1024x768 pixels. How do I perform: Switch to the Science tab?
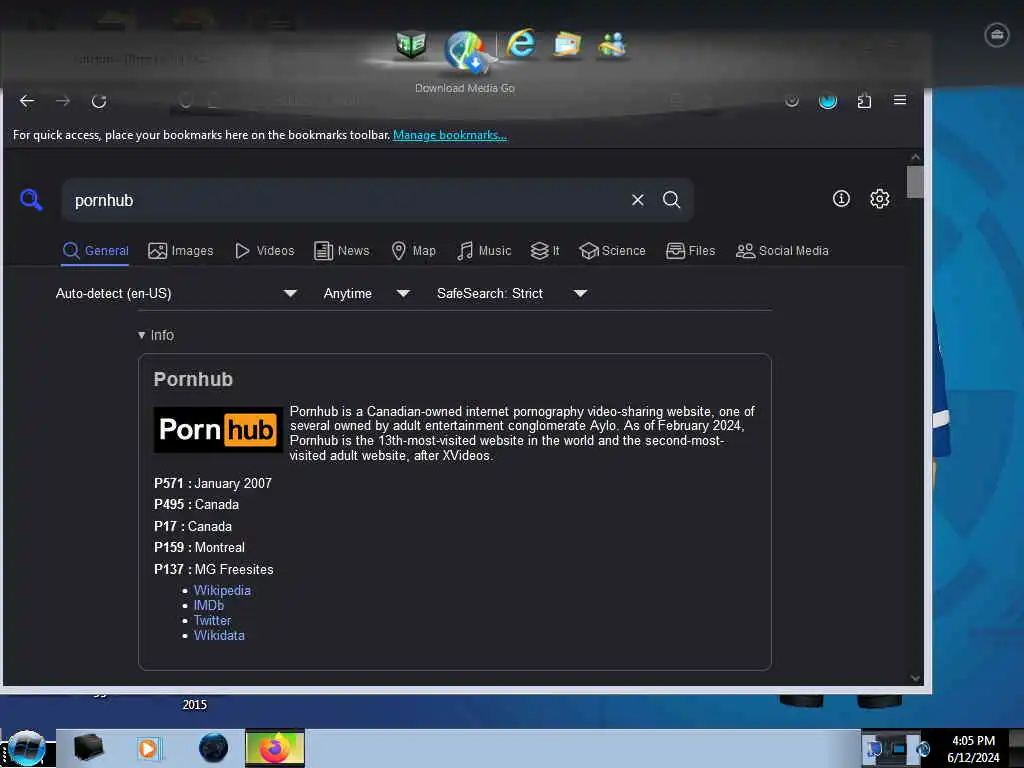[x=612, y=251]
